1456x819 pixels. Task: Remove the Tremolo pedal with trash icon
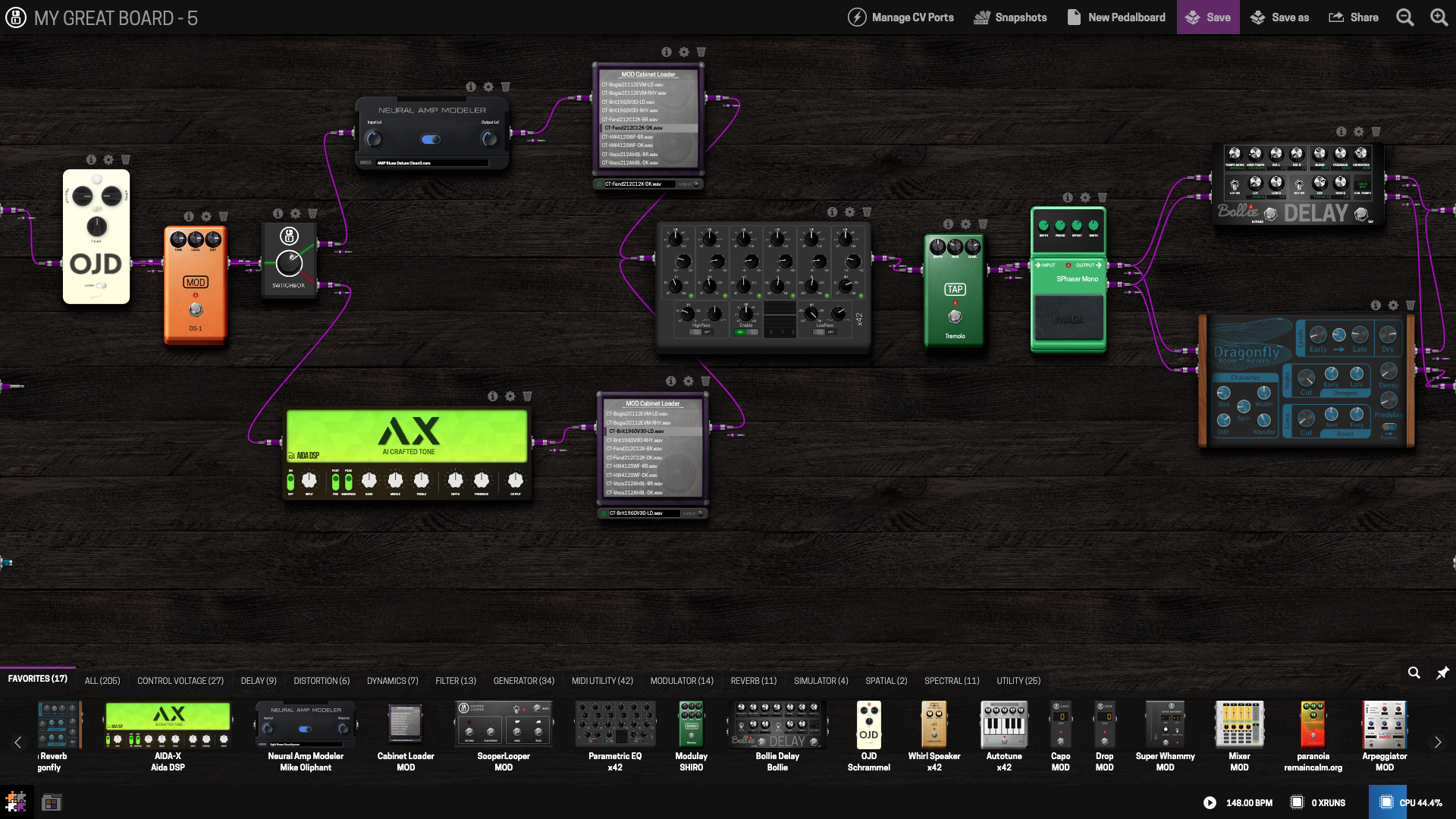coord(983,224)
